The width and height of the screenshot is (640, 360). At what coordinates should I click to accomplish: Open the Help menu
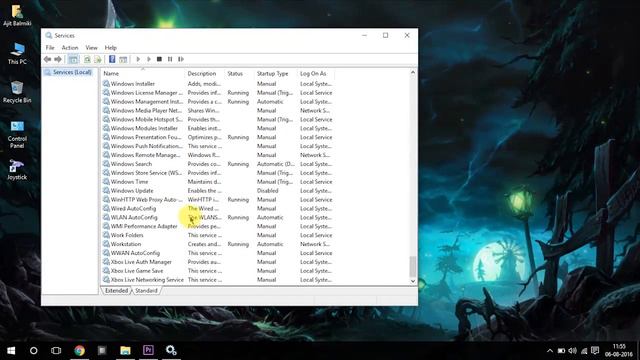111,48
